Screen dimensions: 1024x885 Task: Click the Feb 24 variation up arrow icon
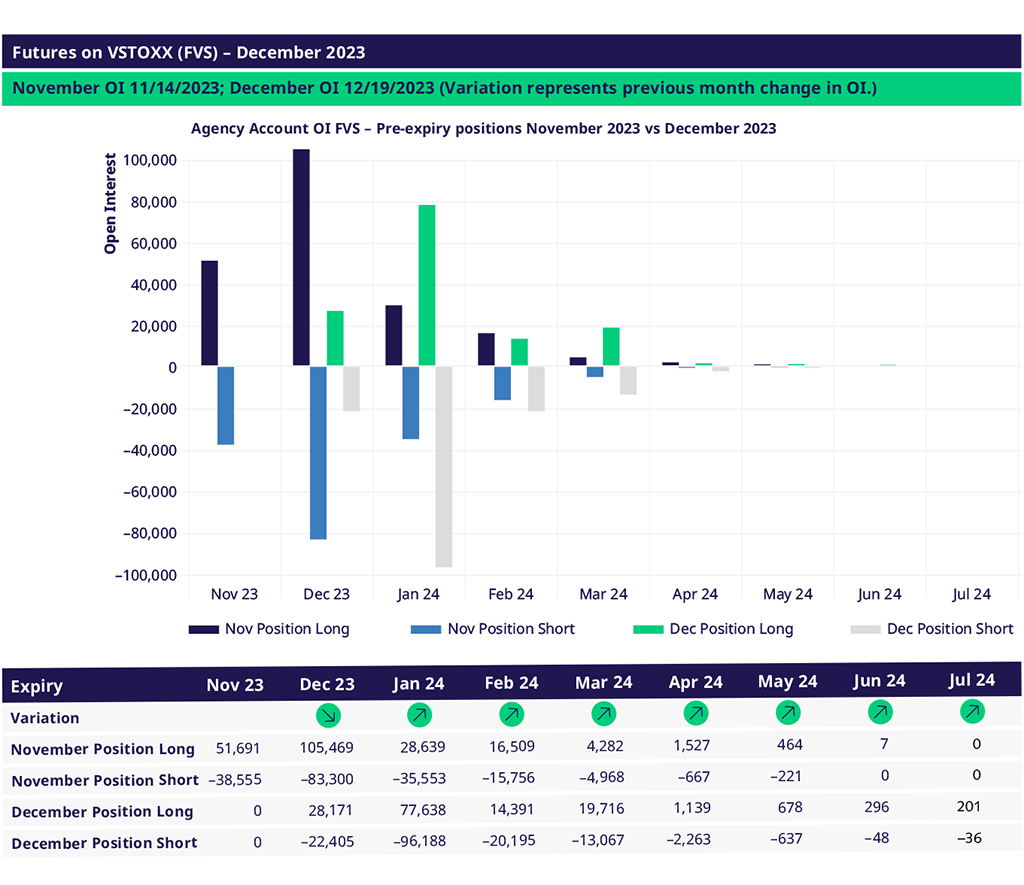tap(512, 715)
